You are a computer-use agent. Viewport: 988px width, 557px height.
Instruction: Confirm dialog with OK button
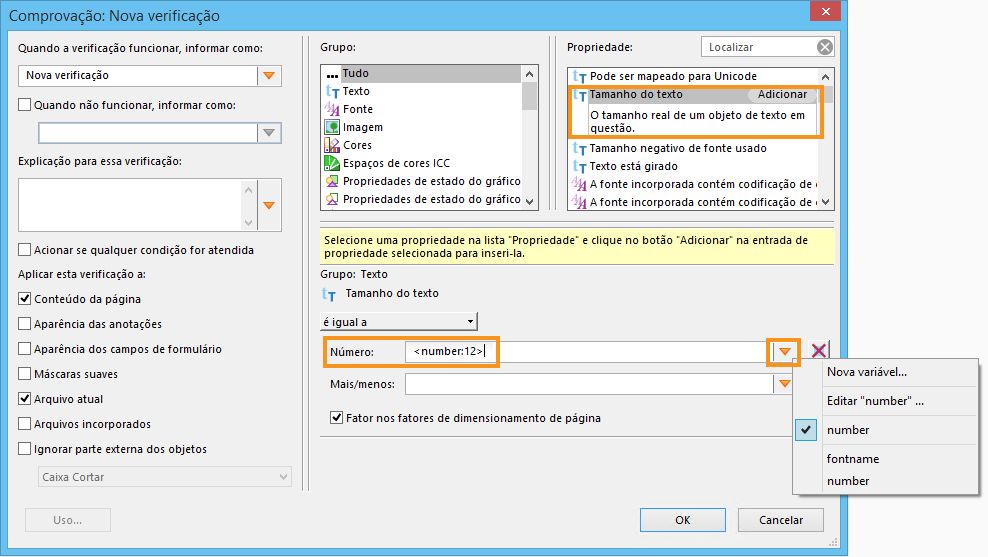[x=682, y=520]
